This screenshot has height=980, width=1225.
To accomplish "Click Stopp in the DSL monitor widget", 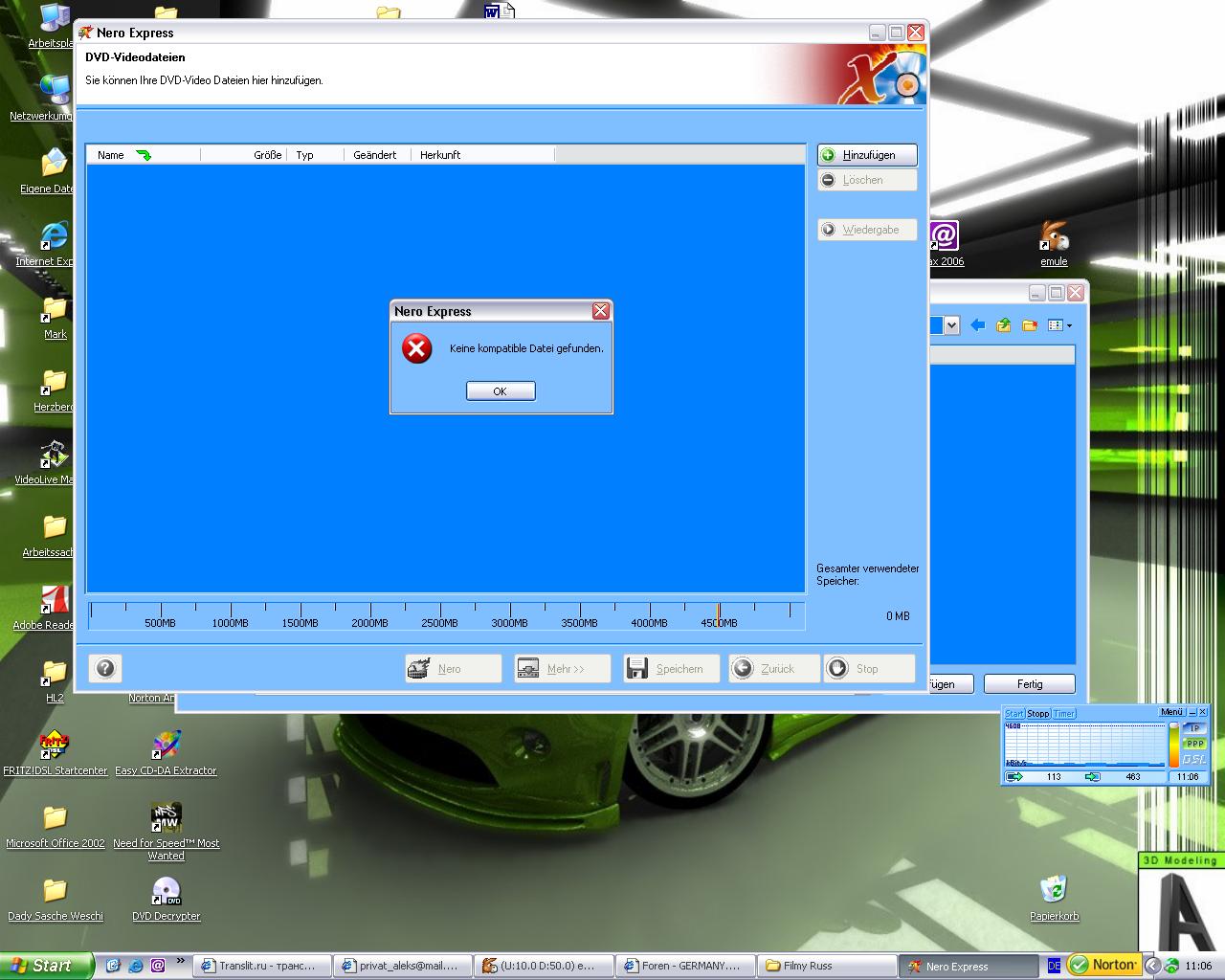I will click(1038, 713).
